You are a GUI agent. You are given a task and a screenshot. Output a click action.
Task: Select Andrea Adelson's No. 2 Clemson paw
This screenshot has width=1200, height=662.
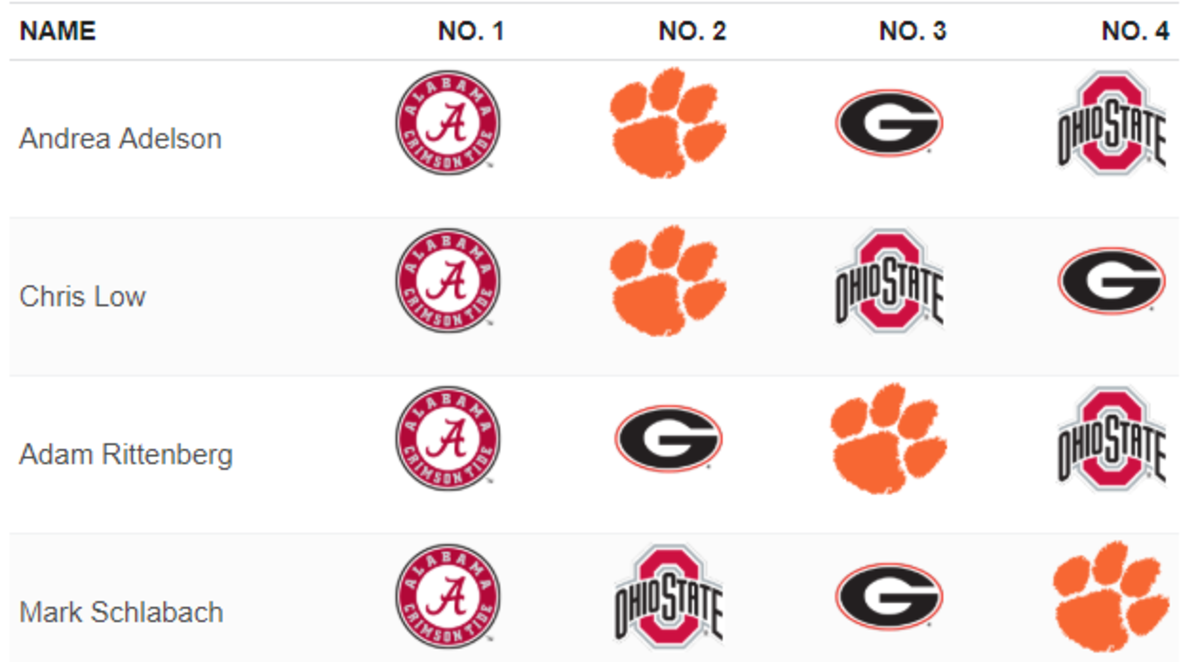click(668, 123)
